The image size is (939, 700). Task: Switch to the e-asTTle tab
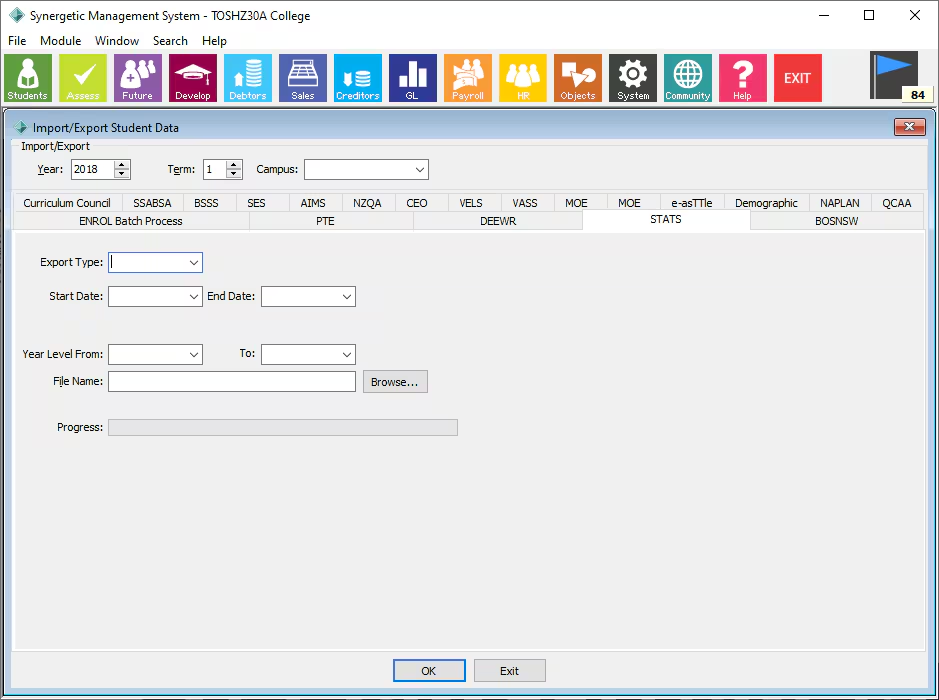pos(692,203)
